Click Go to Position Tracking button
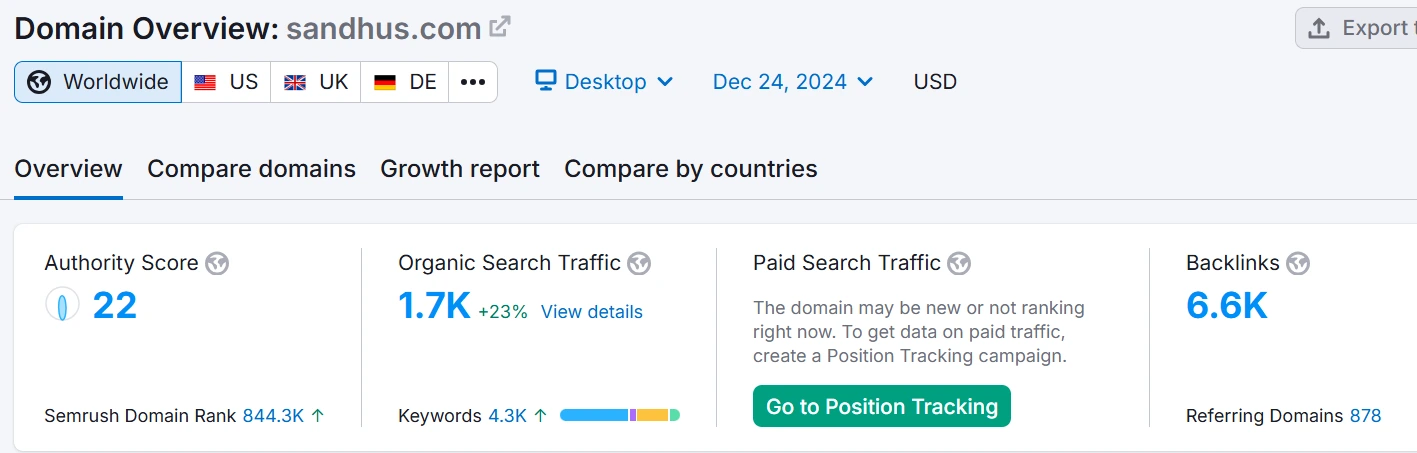 point(881,406)
